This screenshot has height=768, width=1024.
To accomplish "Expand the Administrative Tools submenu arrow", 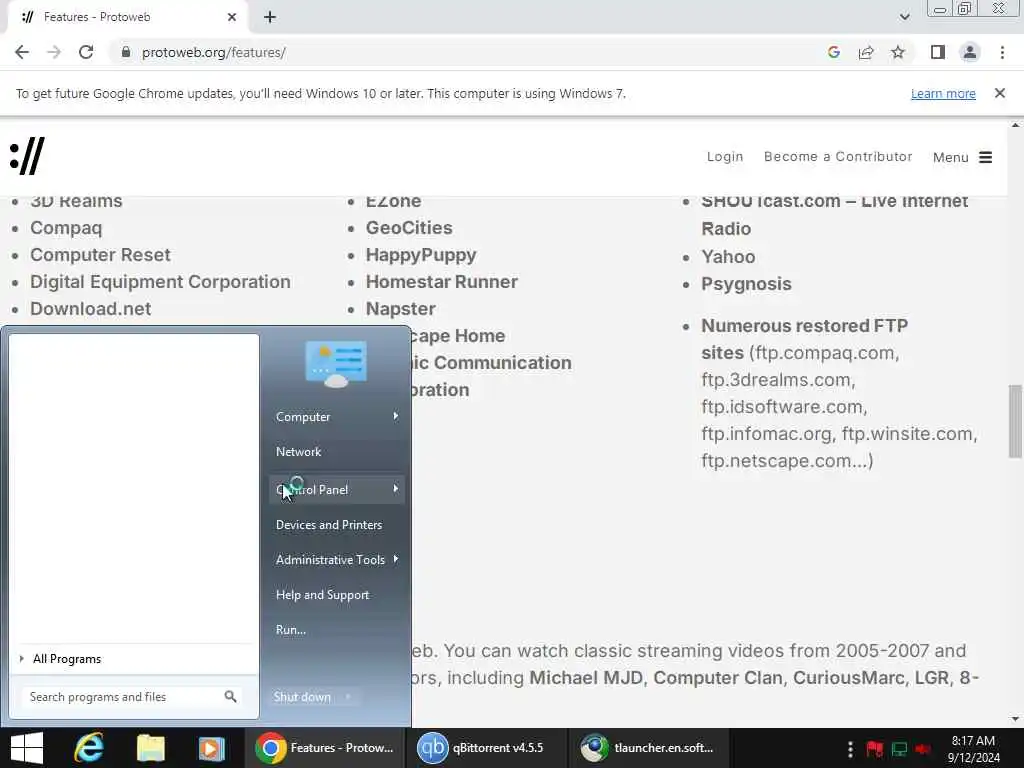I will coord(396,560).
